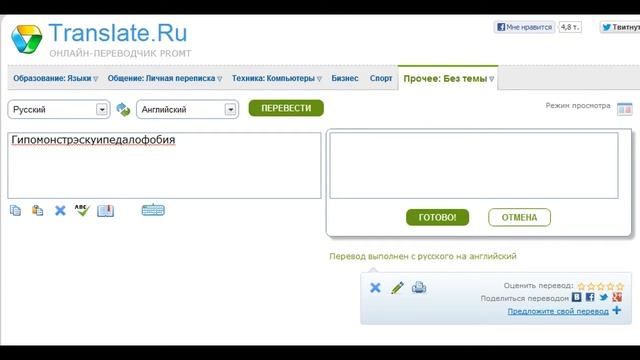The image size is (640, 360).
Task: Click the 4,8 т. like counter
Action: [x=570, y=27]
